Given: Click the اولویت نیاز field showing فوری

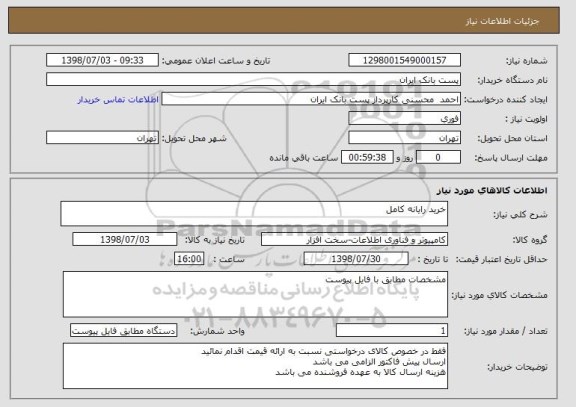Looking at the screenshot, I should tap(404, 119).
